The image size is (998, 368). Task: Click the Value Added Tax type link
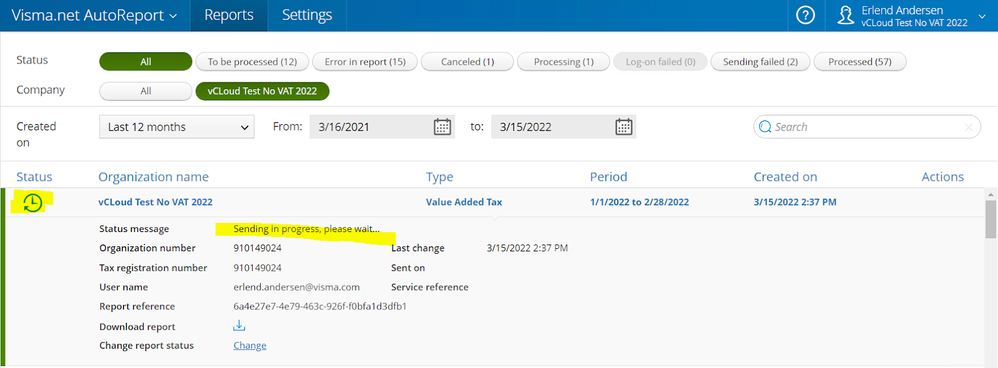(x=464, y=202)
